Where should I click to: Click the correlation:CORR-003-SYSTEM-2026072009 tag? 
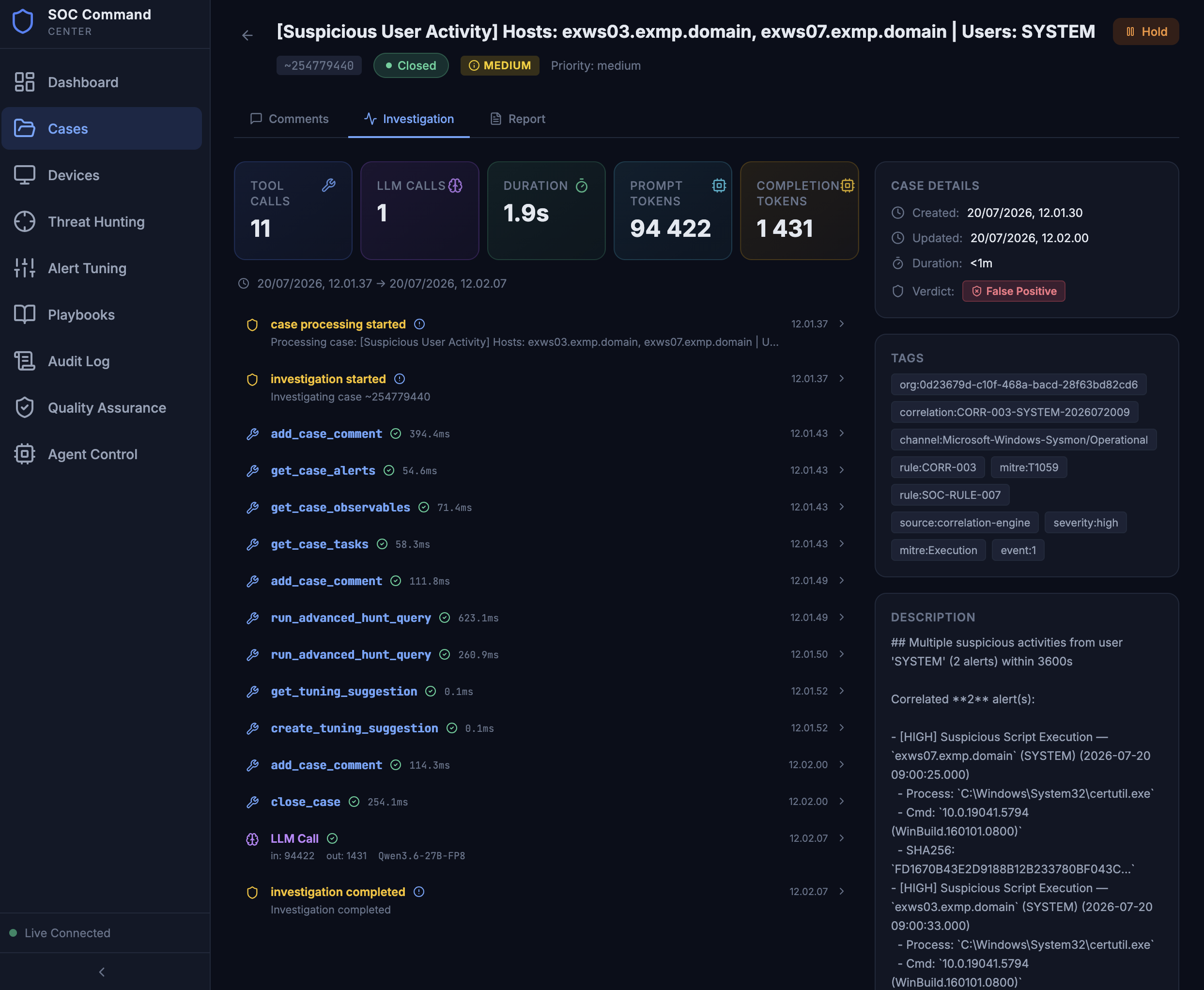[x=1014, y=412]
